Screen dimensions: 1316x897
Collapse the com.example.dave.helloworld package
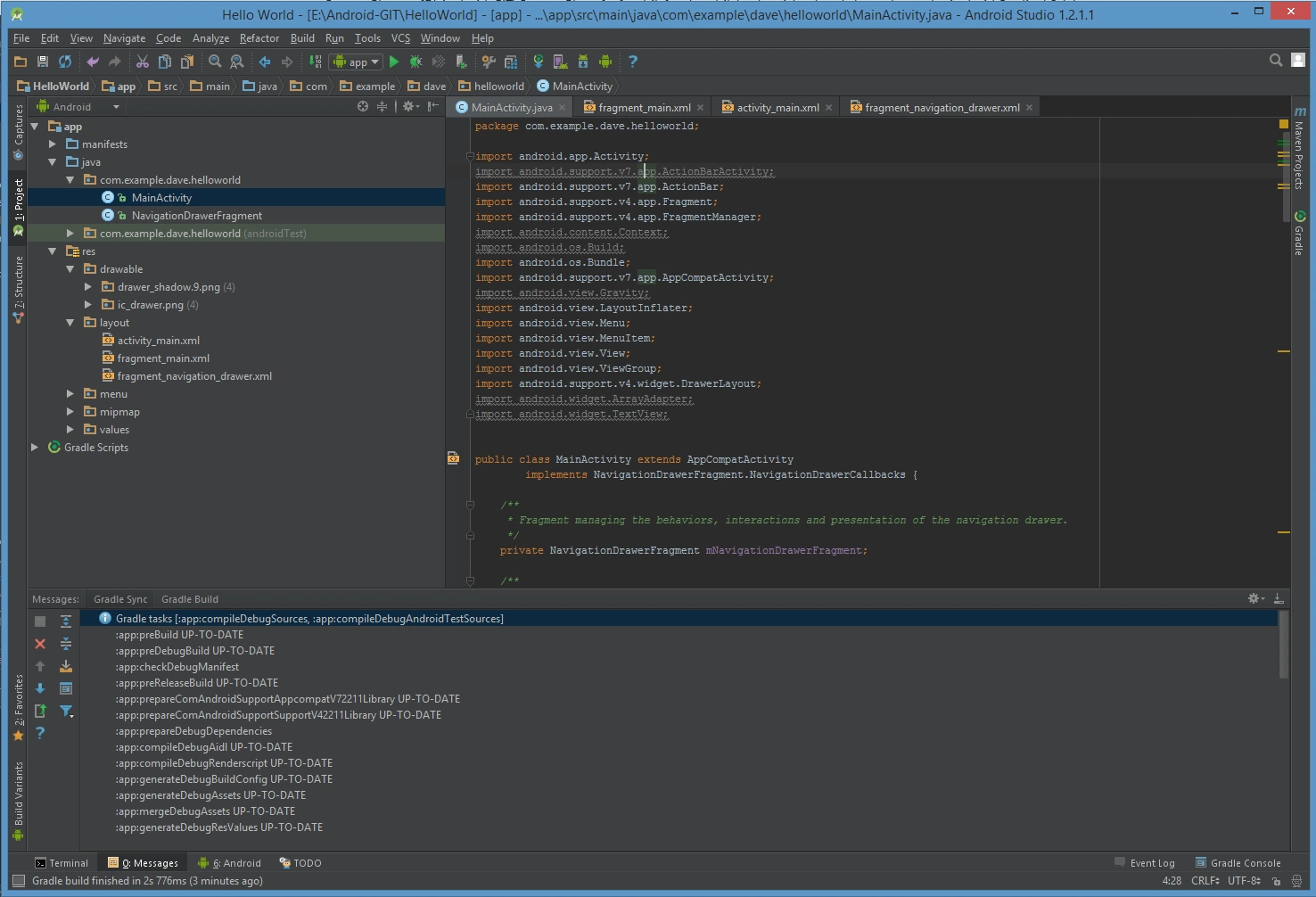[70, 179]
